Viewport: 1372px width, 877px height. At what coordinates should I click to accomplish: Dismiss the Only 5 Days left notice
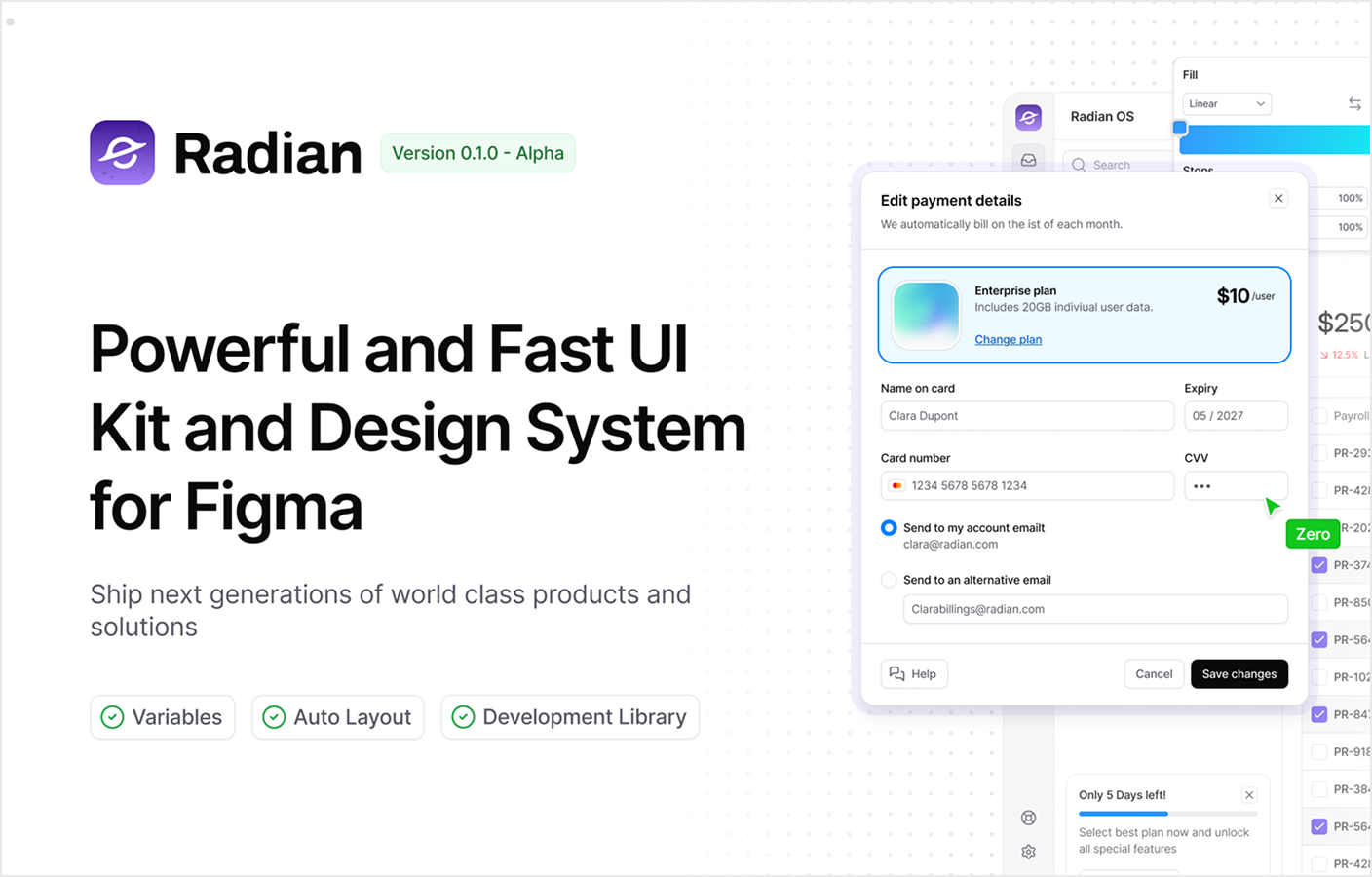1249,795
